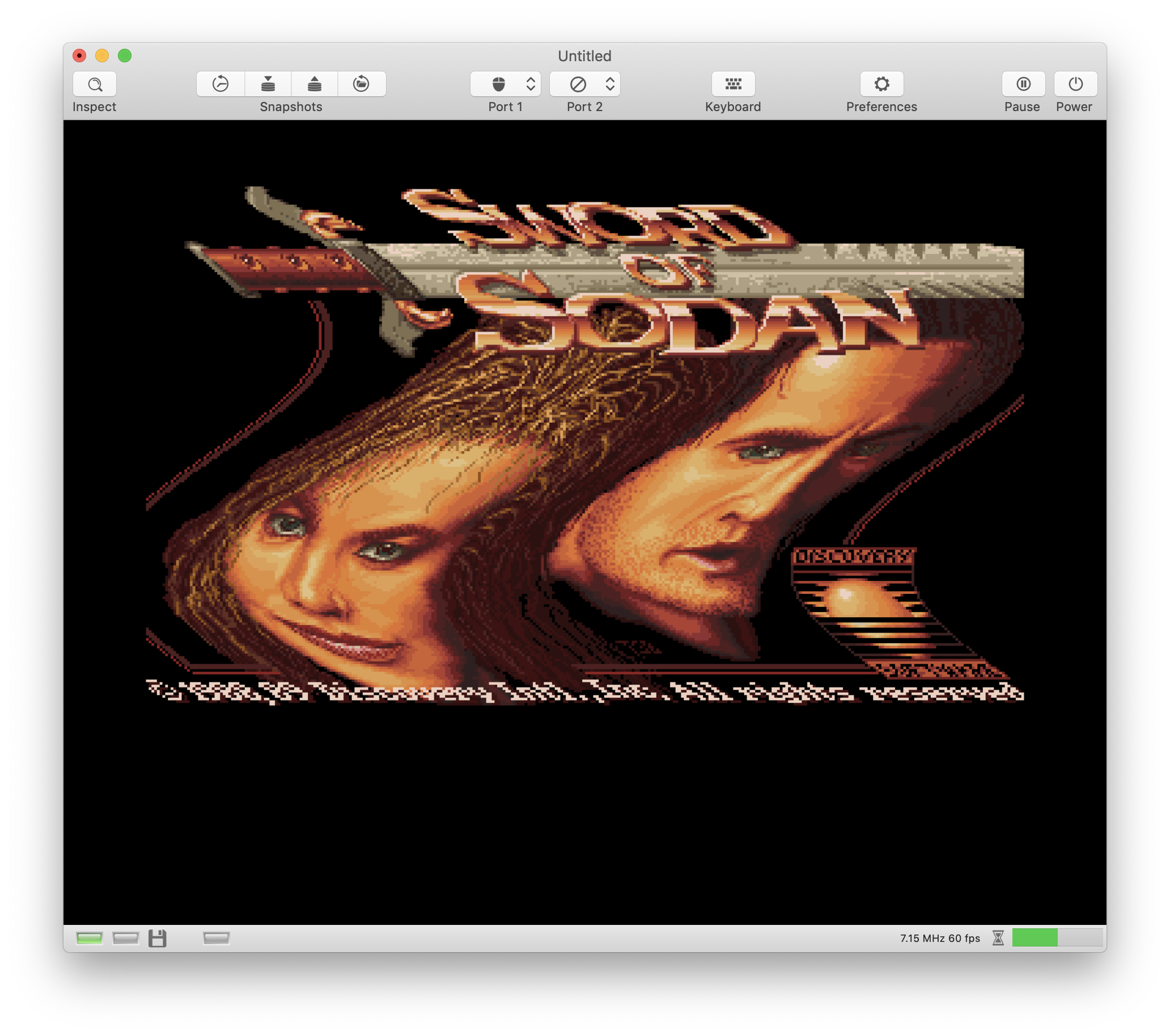Show the virtual Keyboard
The width and height of the screenshot is (1170, 1036).
click(734, 84)
